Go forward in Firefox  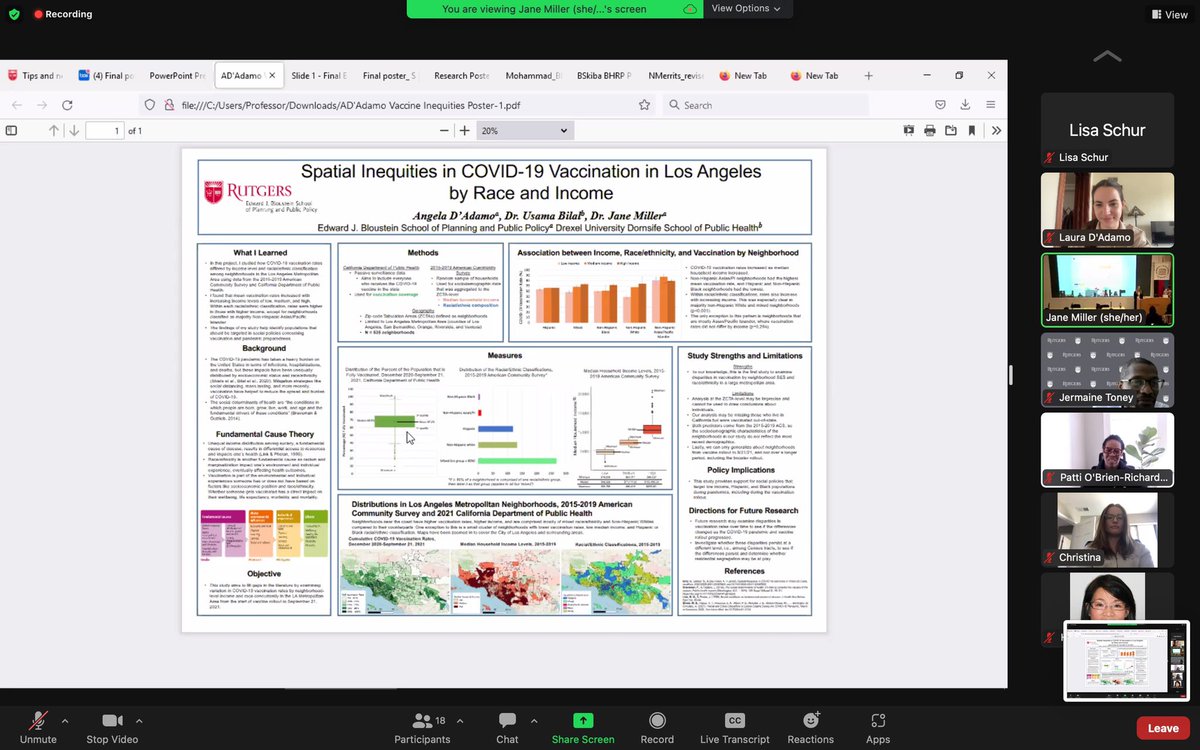pyautogui.click(x=42, y=104)
